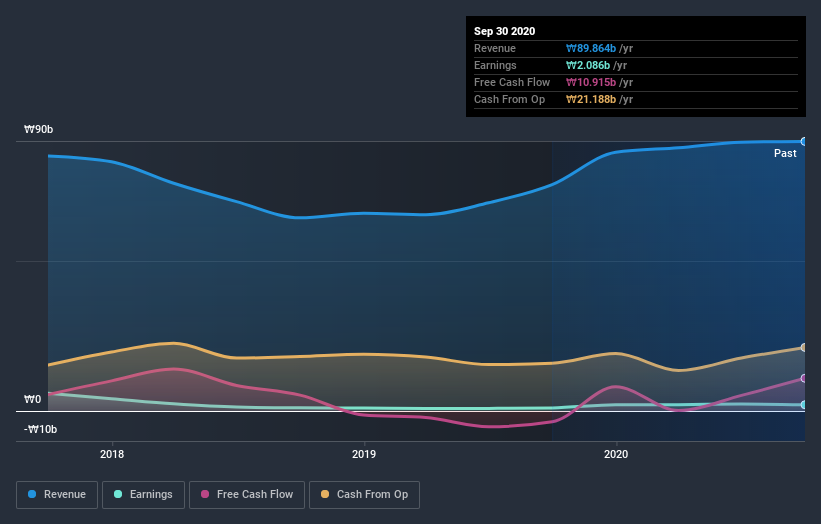The width and height of the screenshot is (821, 524).
Task: Toggle the Free Cash Flow legend button
Action: coord(247,495)
